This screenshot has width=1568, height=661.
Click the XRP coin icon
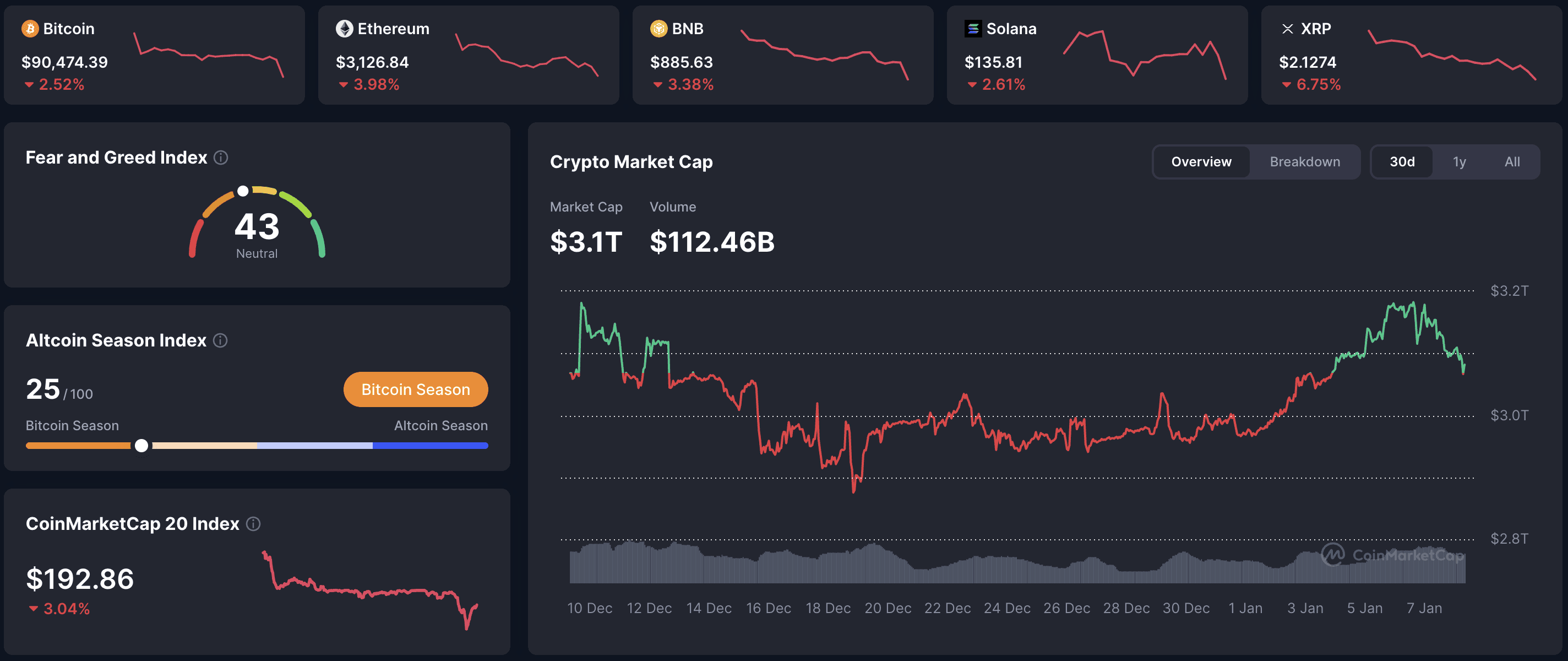click(1287, 28)
